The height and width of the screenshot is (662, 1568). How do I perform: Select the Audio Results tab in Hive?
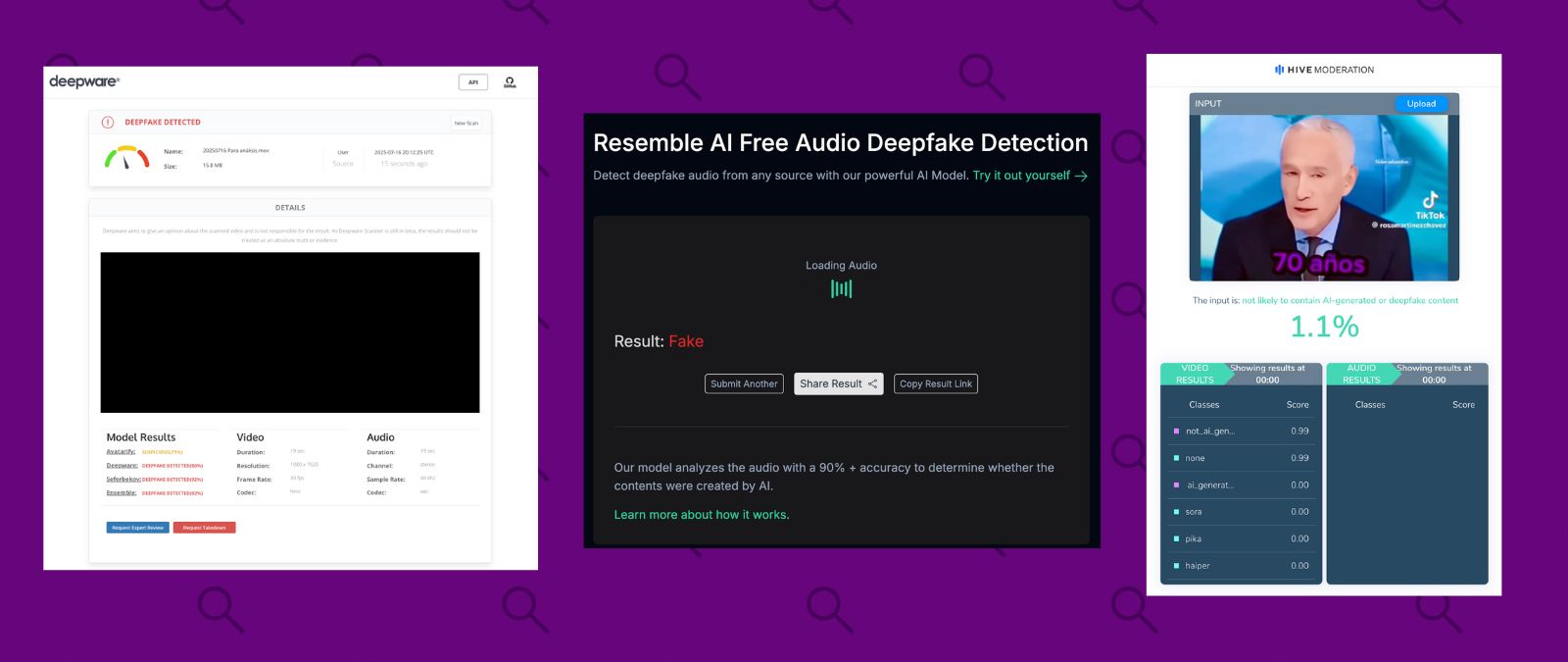point(1361,374)
